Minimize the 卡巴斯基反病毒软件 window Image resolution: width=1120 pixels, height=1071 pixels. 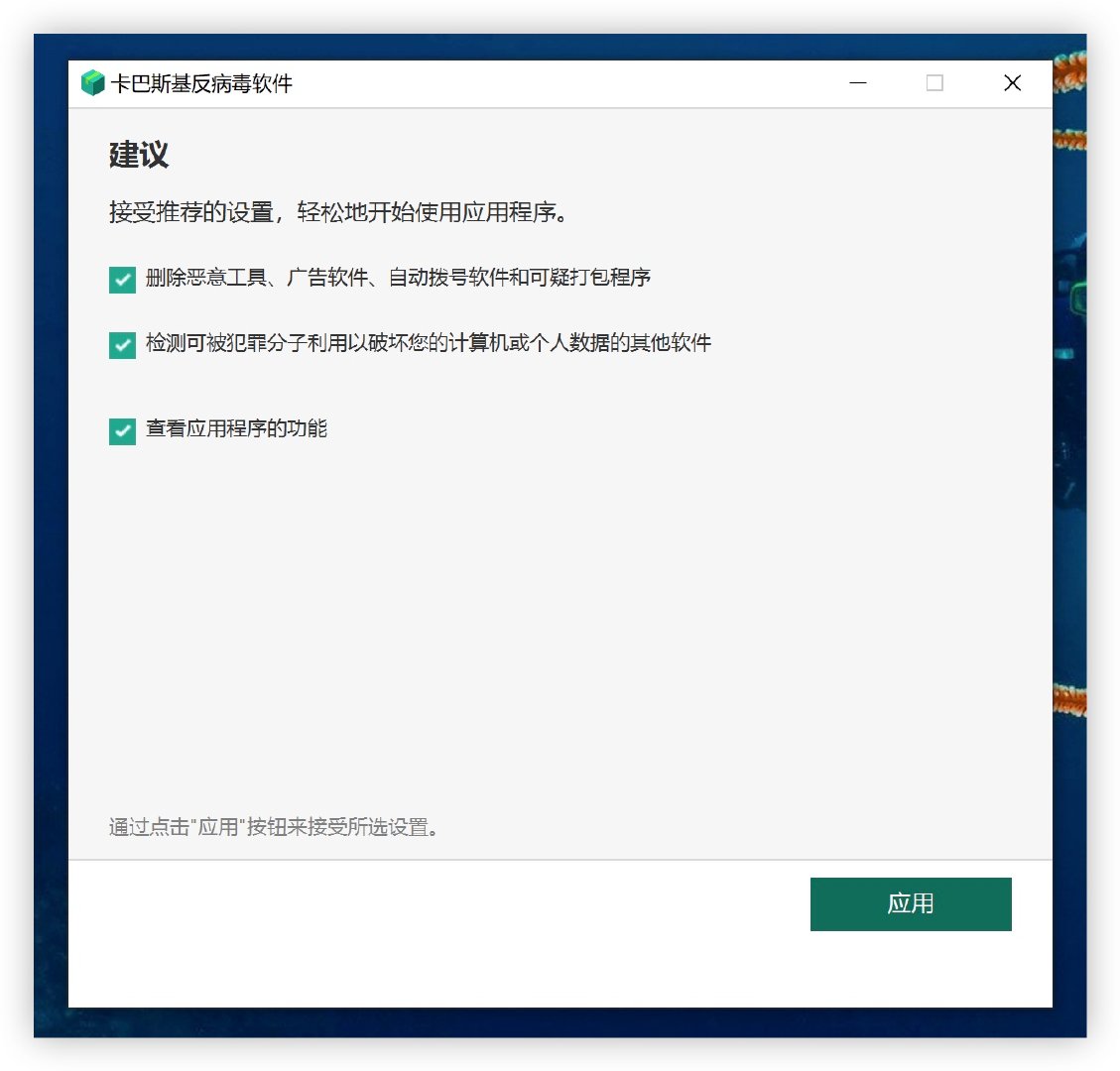point(857,83)
